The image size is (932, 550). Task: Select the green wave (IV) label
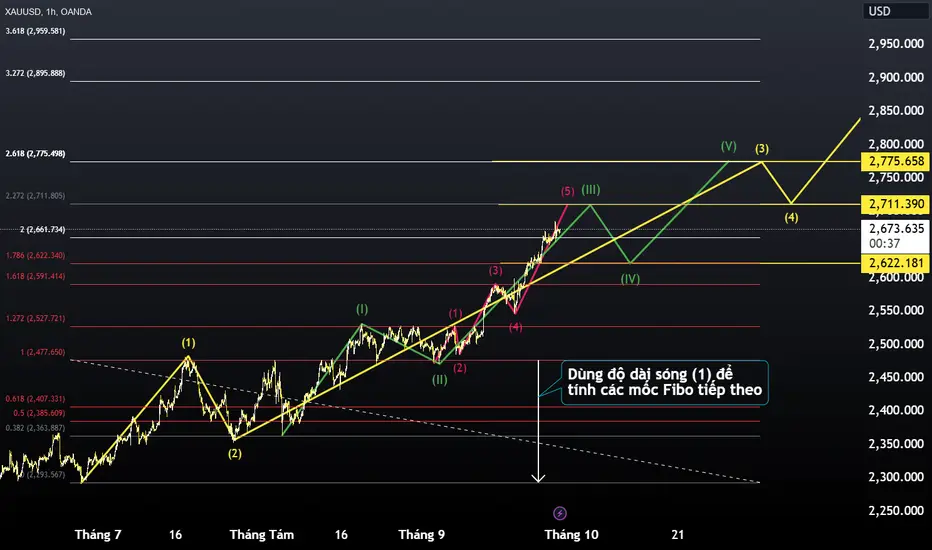coord(630,279)
